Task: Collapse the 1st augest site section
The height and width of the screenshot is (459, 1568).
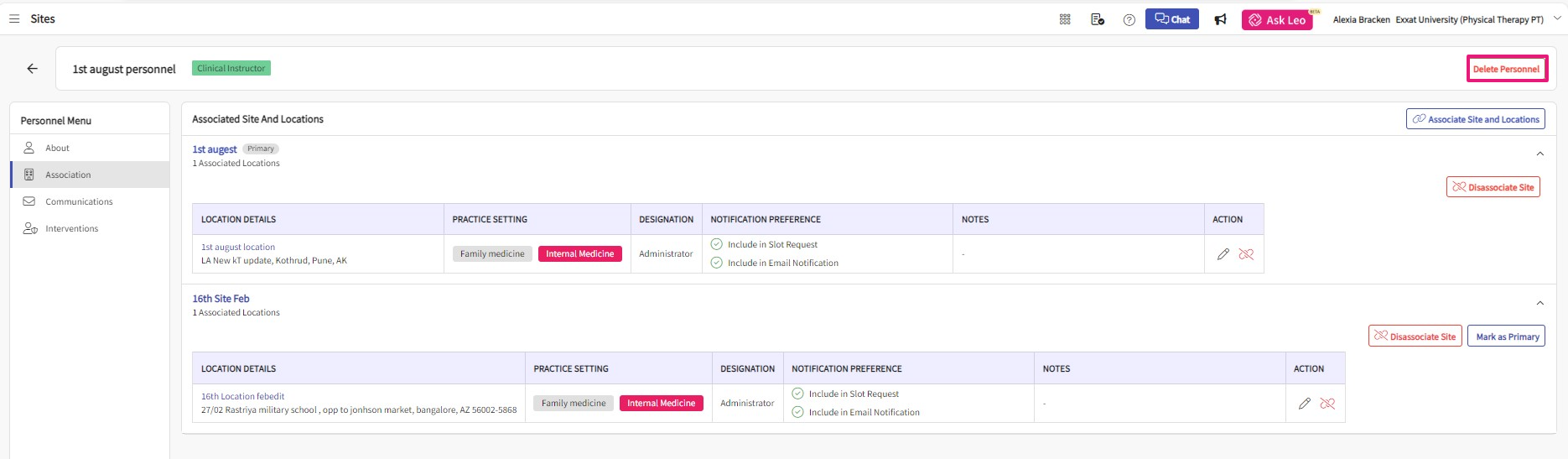Action: coord(1539,154)
